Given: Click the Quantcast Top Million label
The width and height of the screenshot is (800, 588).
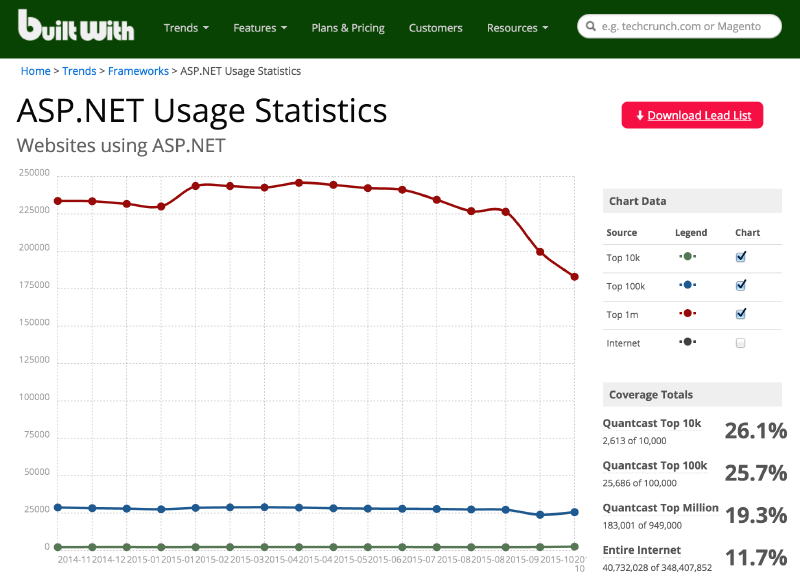Looking at the screenshot, I should coord(660,508).
